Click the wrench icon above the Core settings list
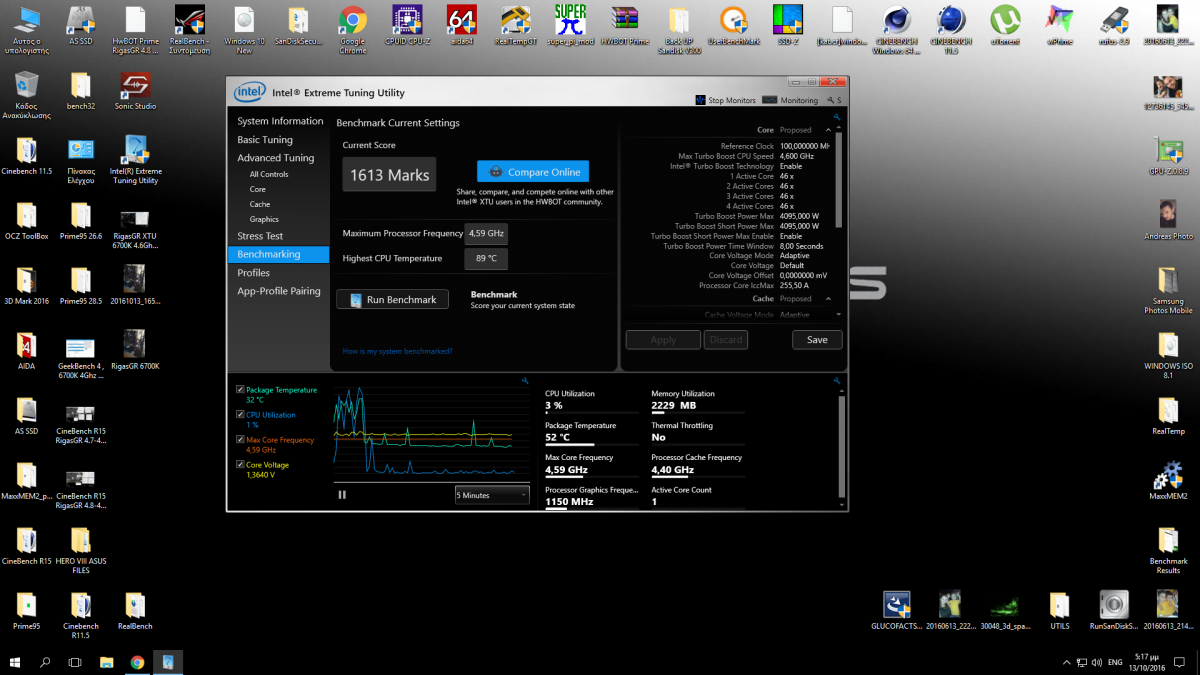1200x675 pixels. 837,117
